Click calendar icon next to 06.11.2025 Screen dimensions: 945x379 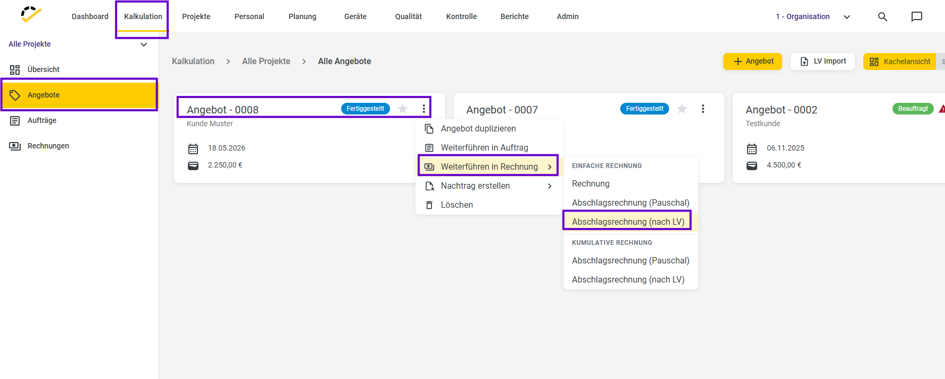point(752,148)
